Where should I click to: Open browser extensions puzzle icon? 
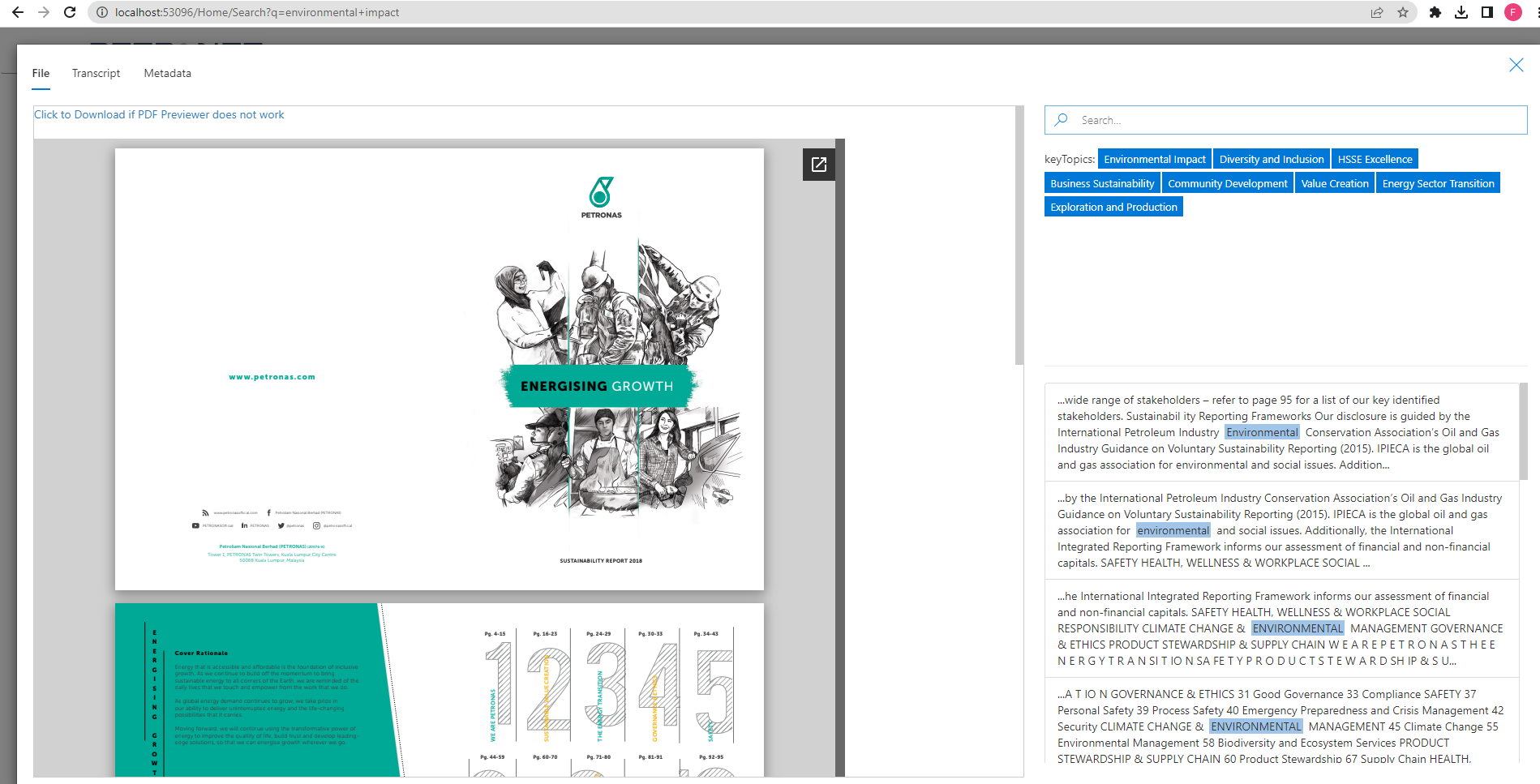tap(1435, 12)
